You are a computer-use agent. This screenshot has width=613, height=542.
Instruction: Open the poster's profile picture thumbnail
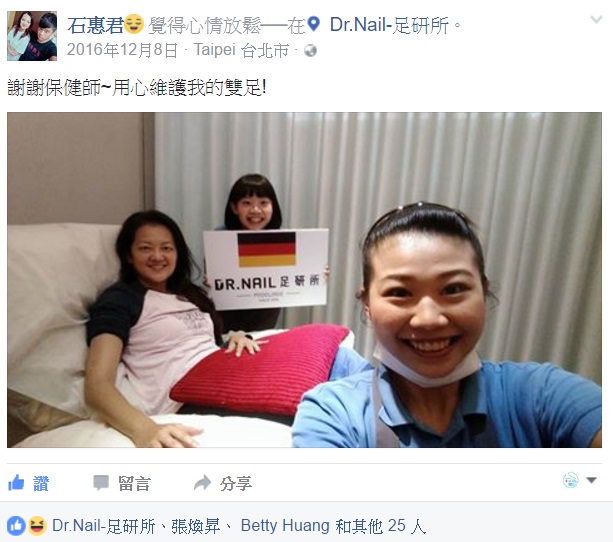pyautogui.click(x=32, y=36)
